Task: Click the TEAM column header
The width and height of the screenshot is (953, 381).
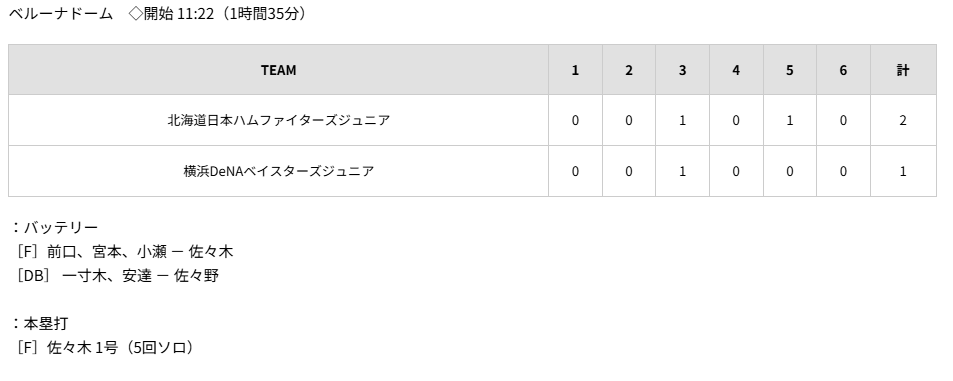Action: [x=278, y=70]
